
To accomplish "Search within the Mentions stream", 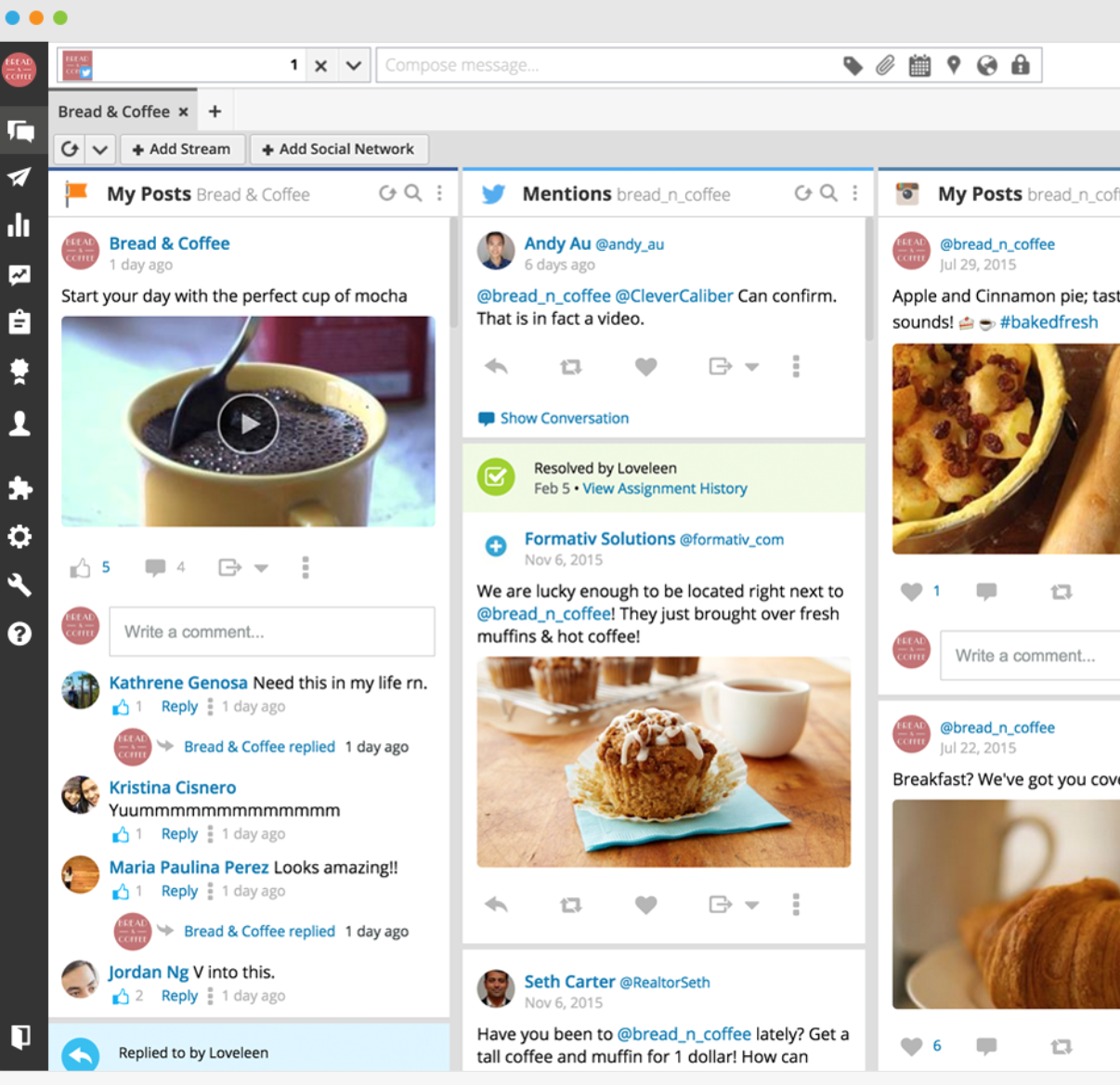I will (x=828, y=192).
